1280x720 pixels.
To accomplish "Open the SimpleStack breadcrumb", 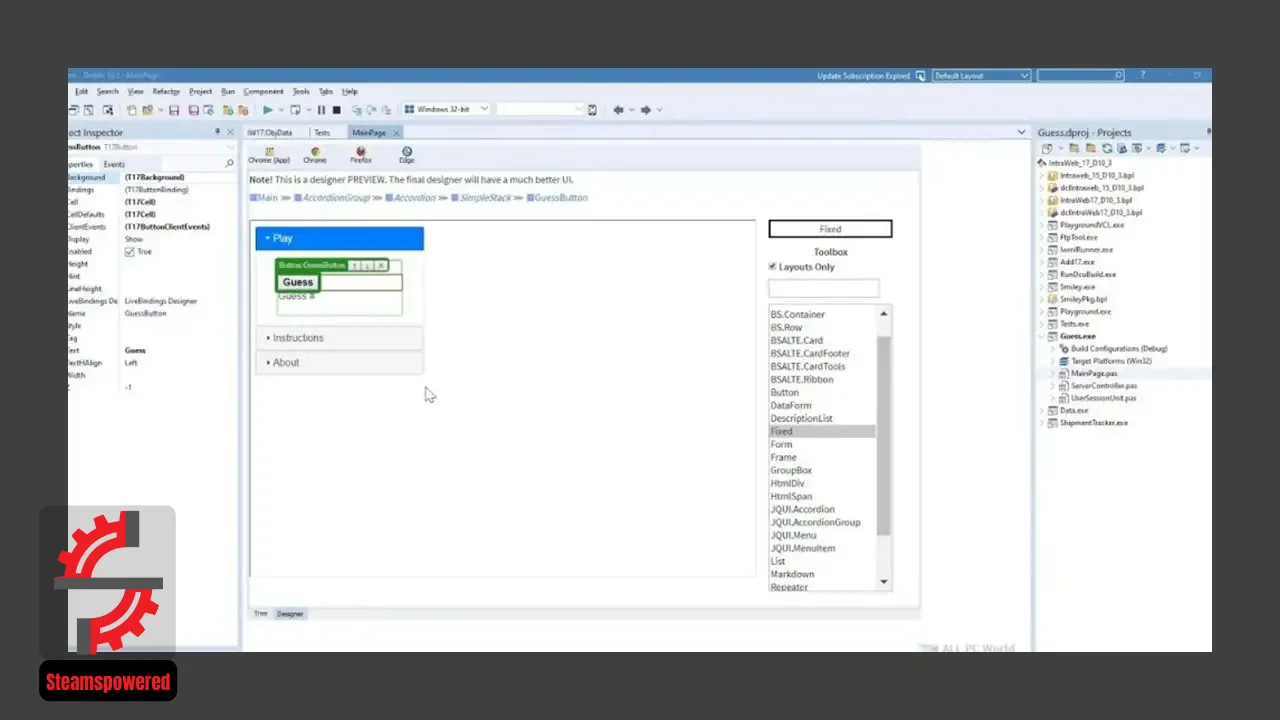I will click(x=479, y=198).
